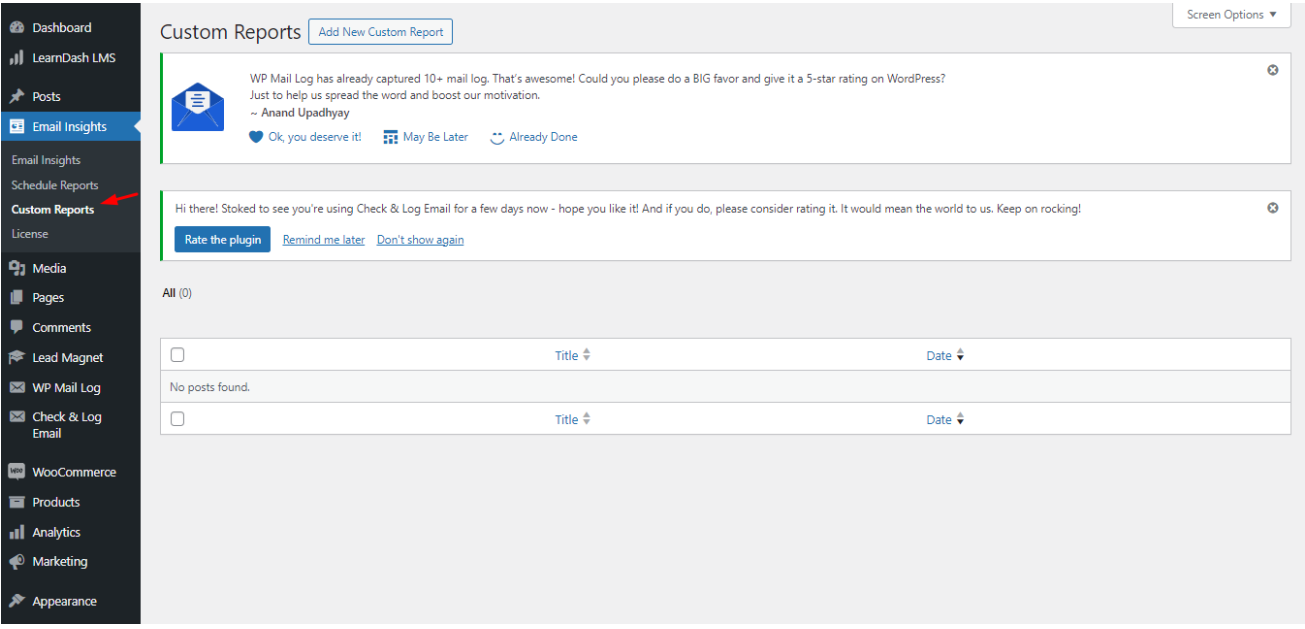
Task: Click the Check & Log Email envelope icon
Action: (x=16, y=417)
